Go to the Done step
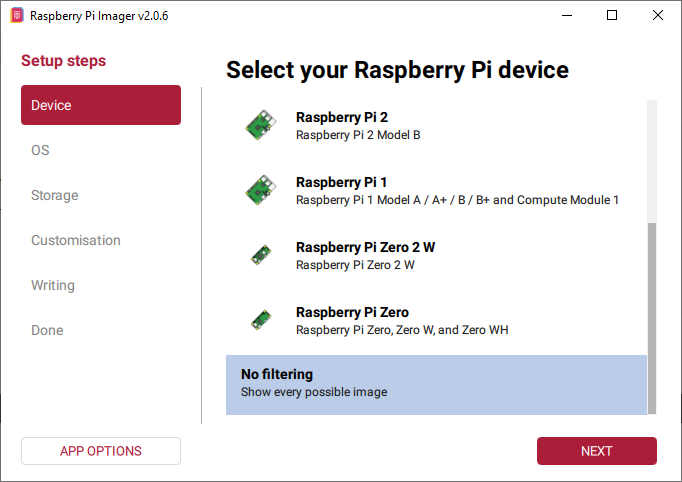 47,330
